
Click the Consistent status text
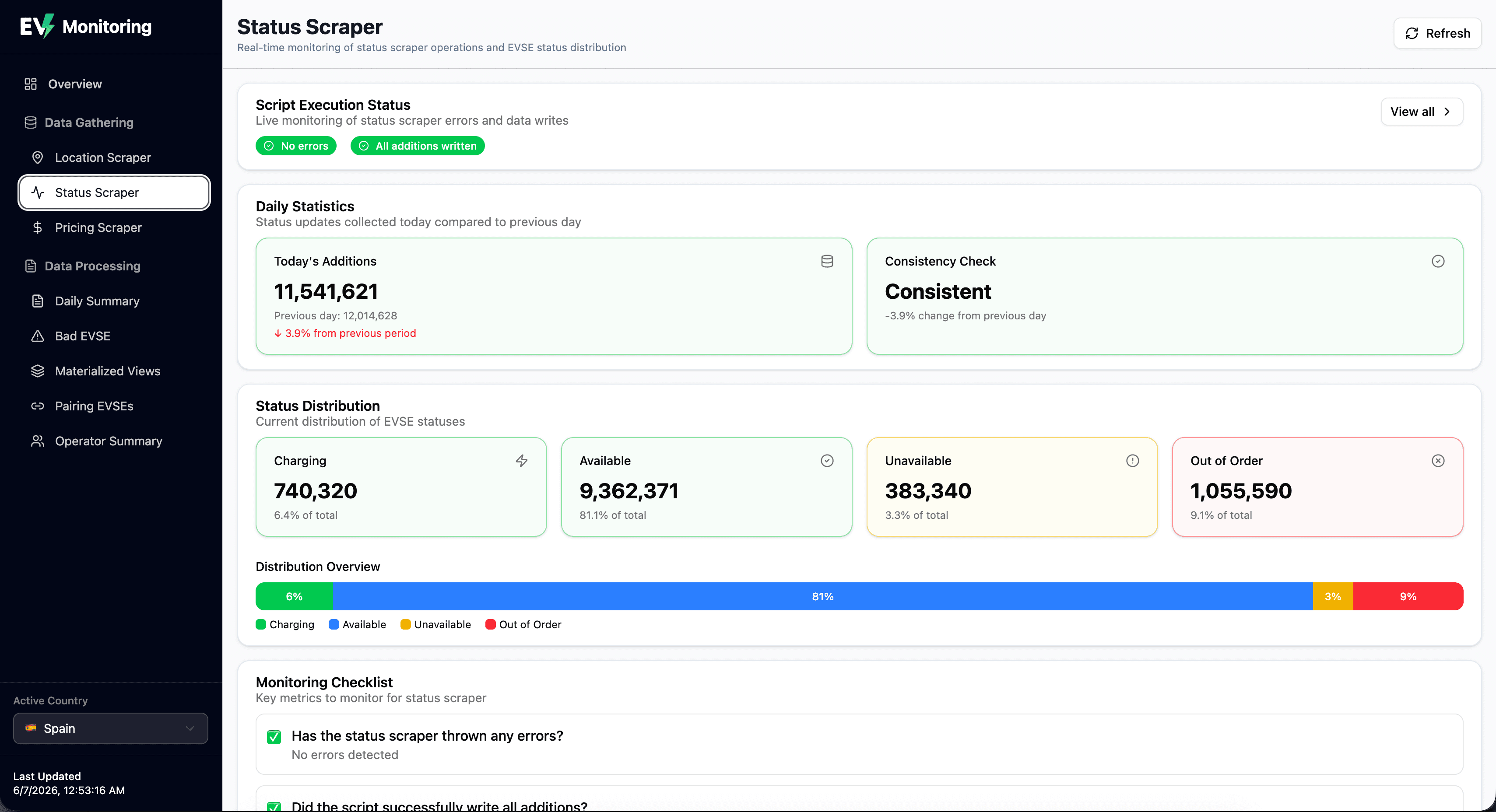(938, 291)
